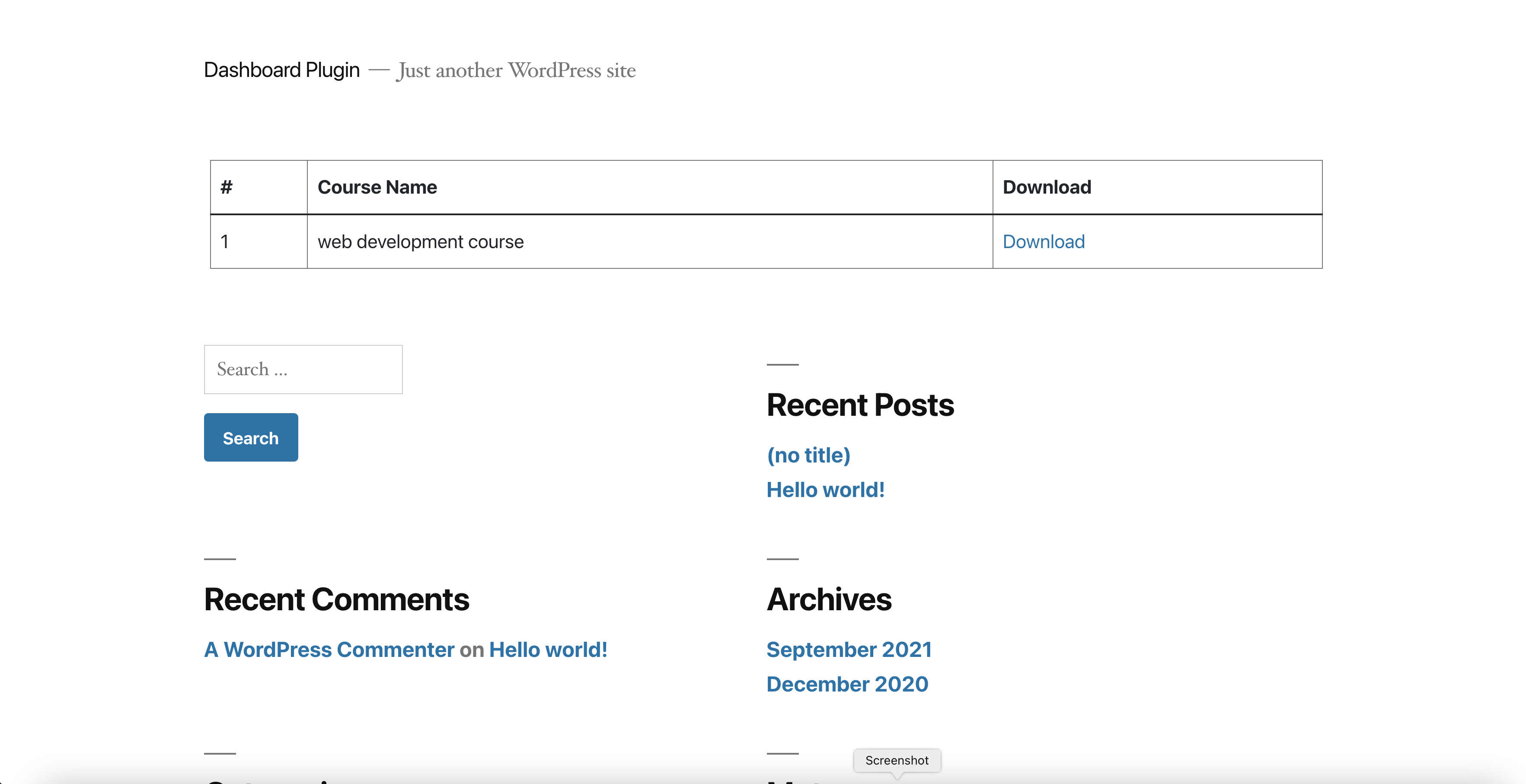This screenshot has height=784, width=1526.
Task: Click the Dashboard Plugin site title
Action: click(281, 70)
